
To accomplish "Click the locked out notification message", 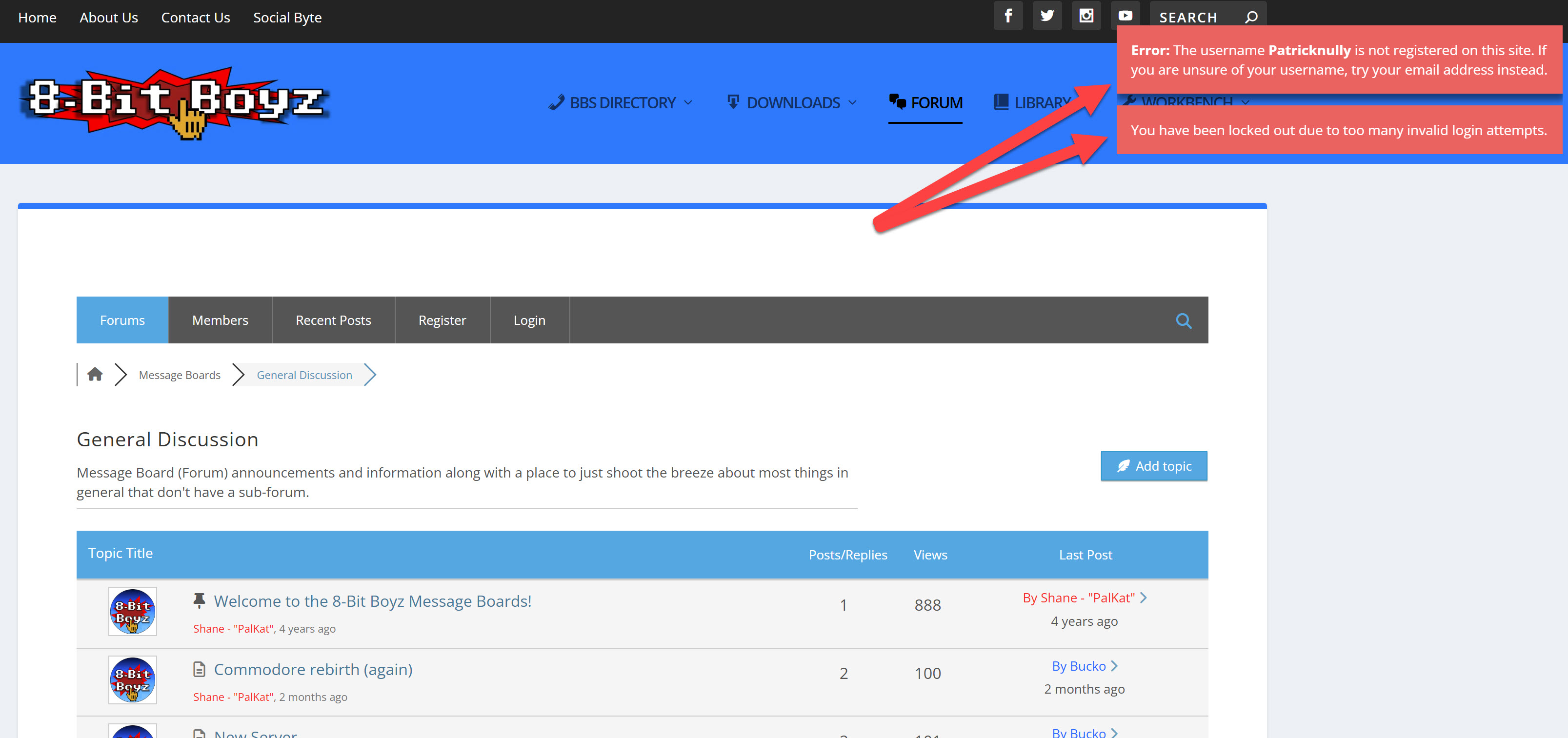I will pyautogui.click(x=1339, y=130).
